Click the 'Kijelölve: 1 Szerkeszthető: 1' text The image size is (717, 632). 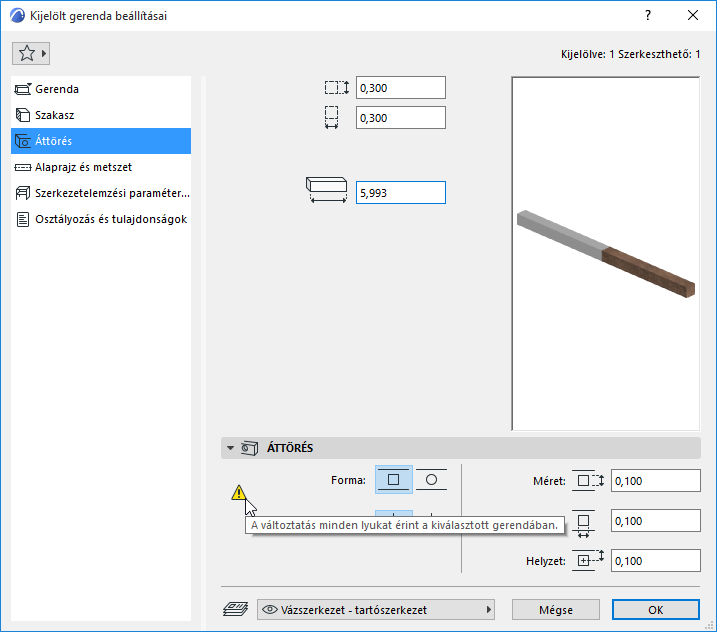click(x=631, y=54)
